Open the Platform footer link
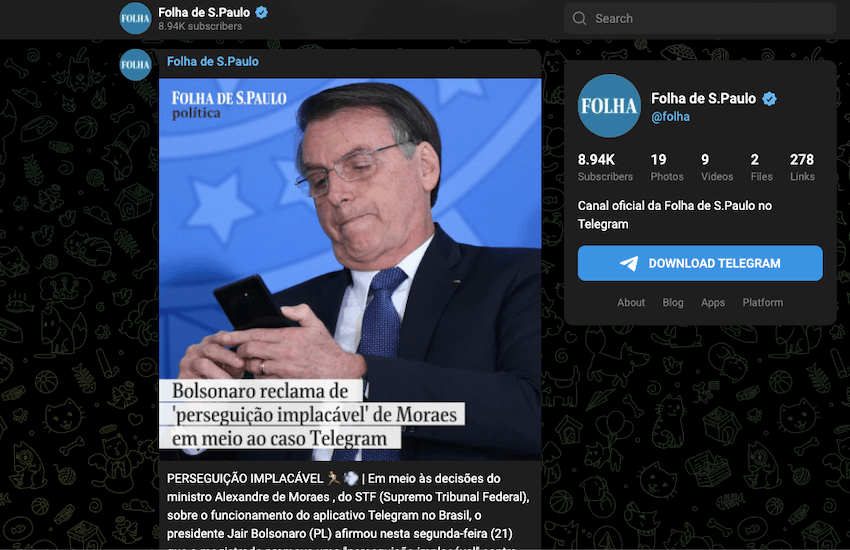The width and height of the screenshot is (850, 550). coord(763,302)
